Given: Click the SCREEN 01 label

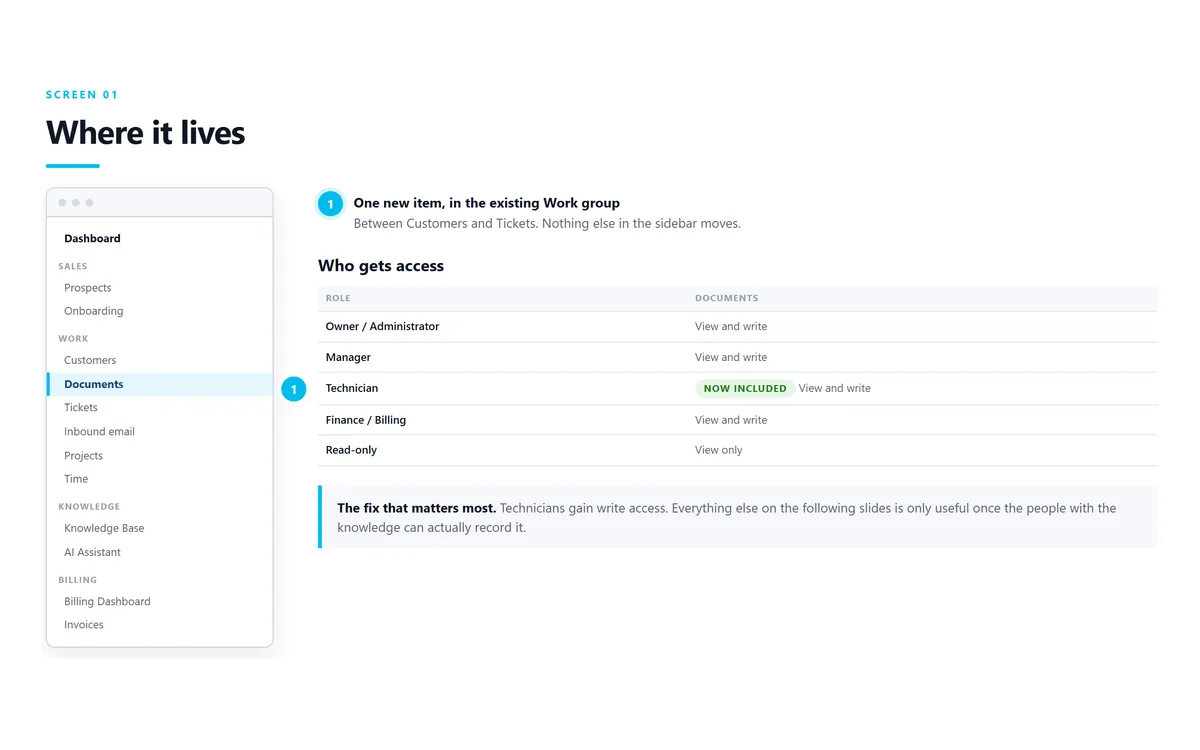Looking at the screenshot, I should pos(82,95).
